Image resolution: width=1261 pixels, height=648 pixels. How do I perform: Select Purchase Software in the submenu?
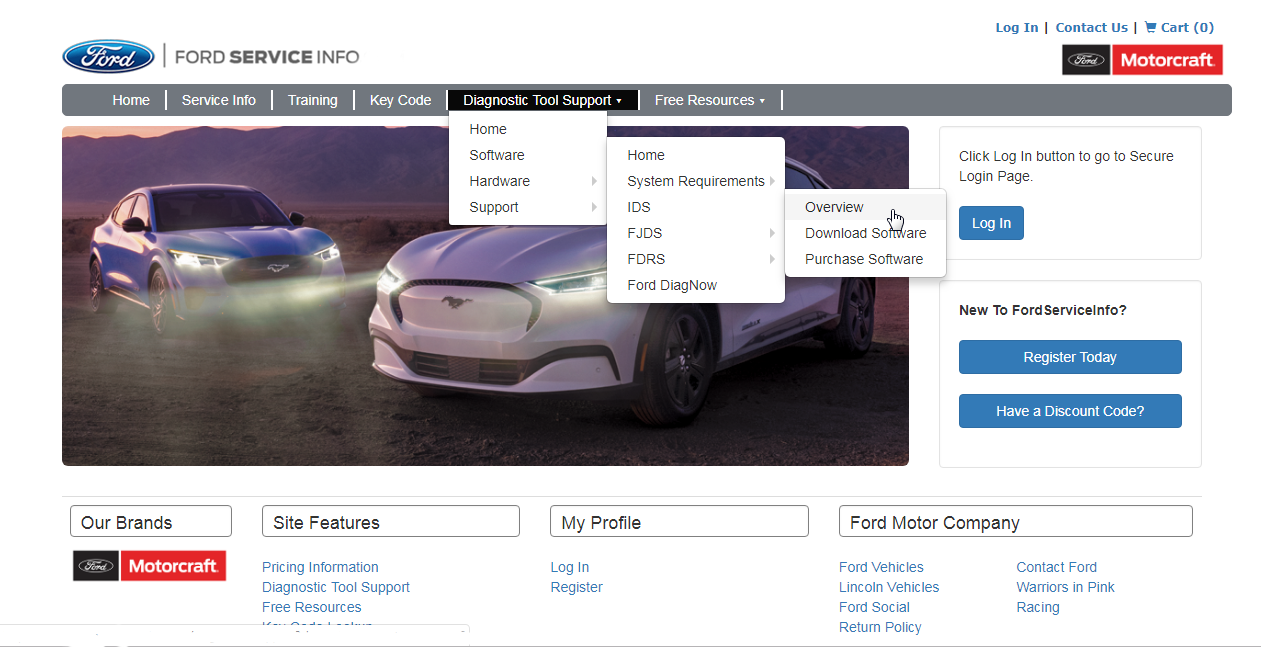(x=863, y=259)
